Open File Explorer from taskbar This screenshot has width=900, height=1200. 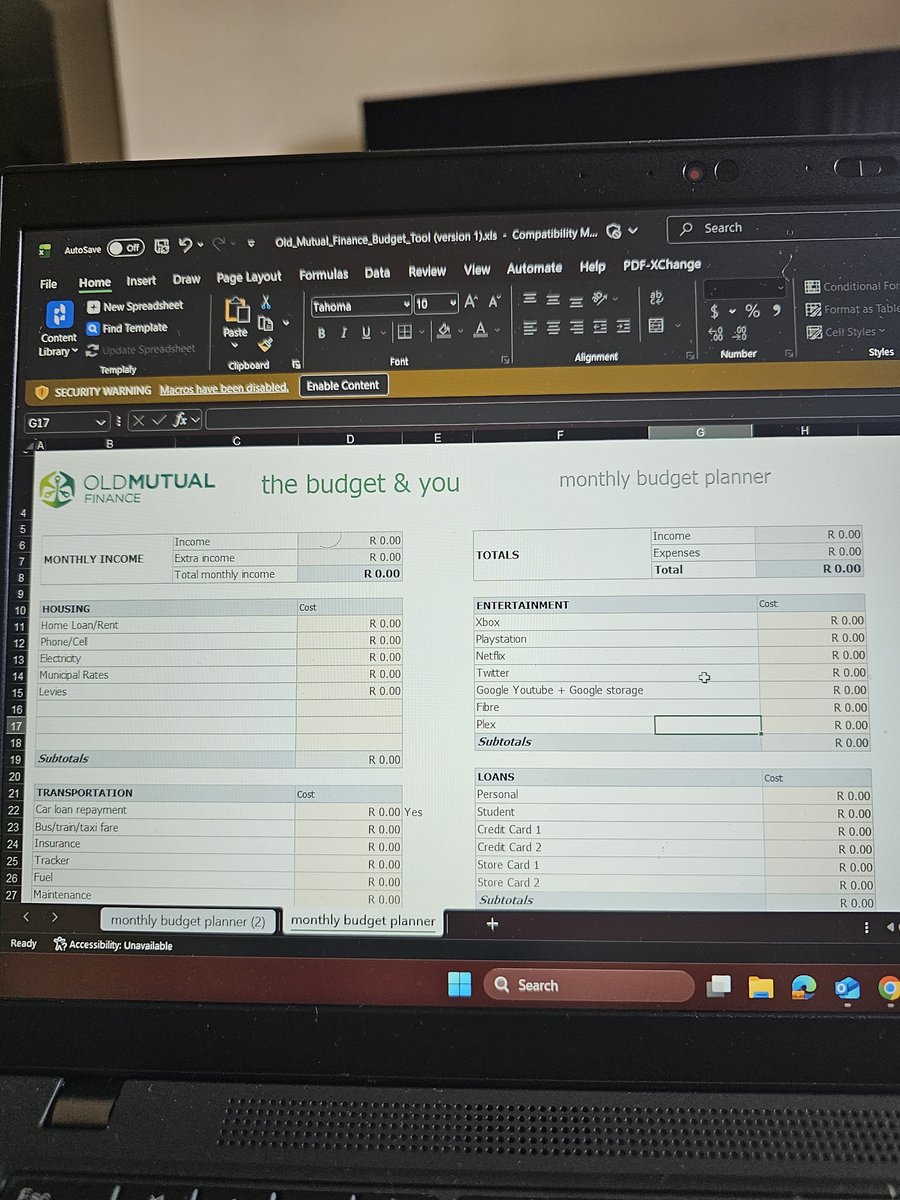tap(761, 987)
